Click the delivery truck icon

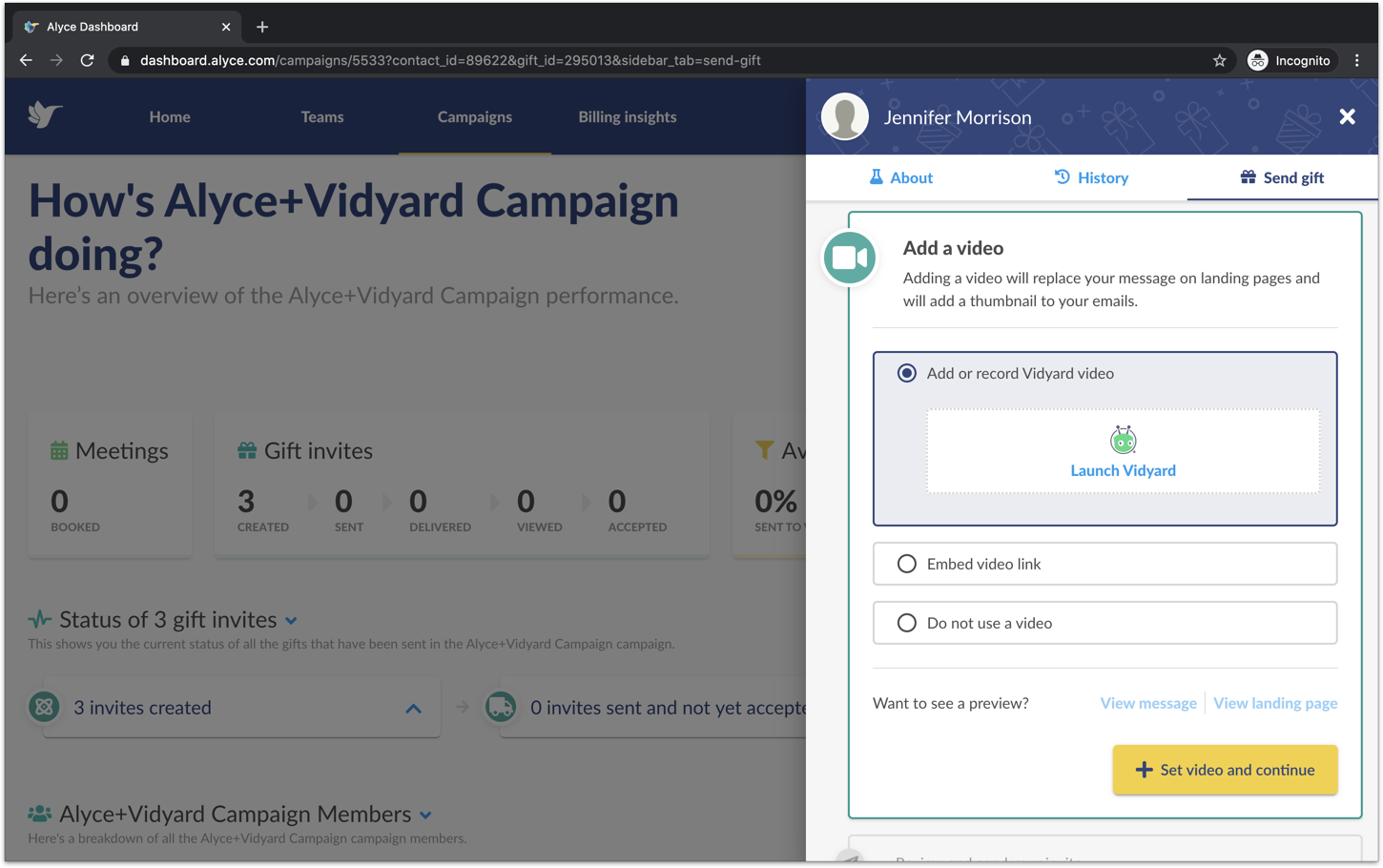[501, 707]
